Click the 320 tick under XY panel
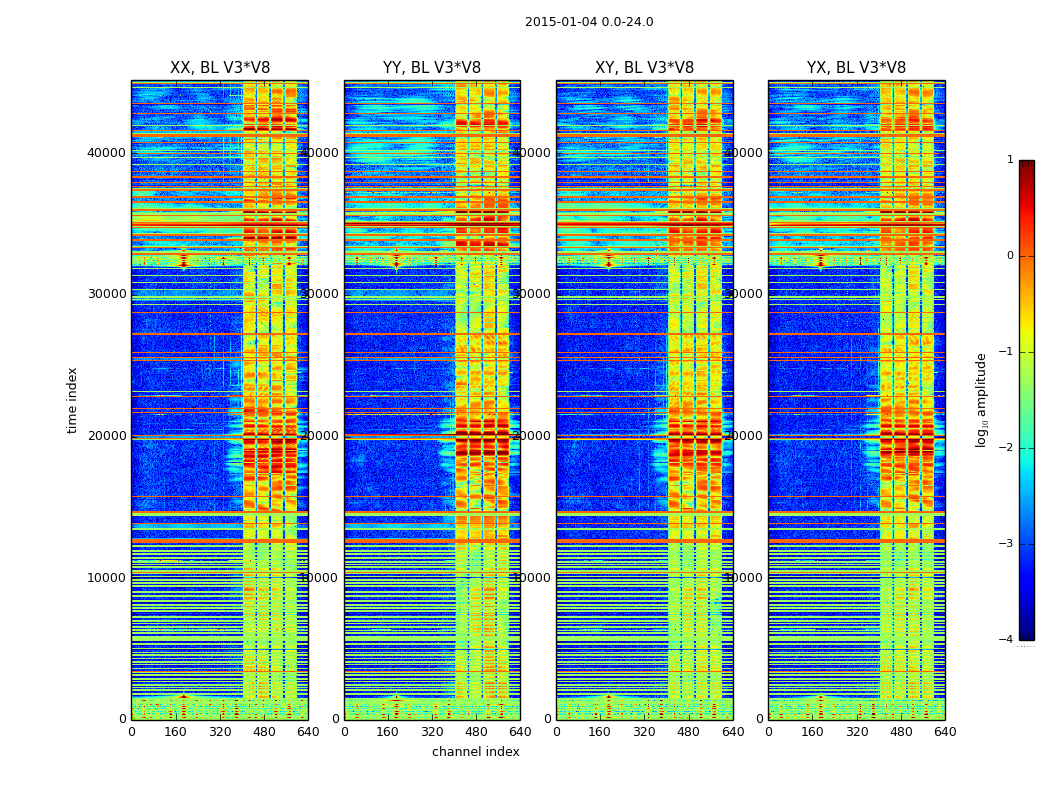The height and width of the screenshot is (800, 1050). 644,732
